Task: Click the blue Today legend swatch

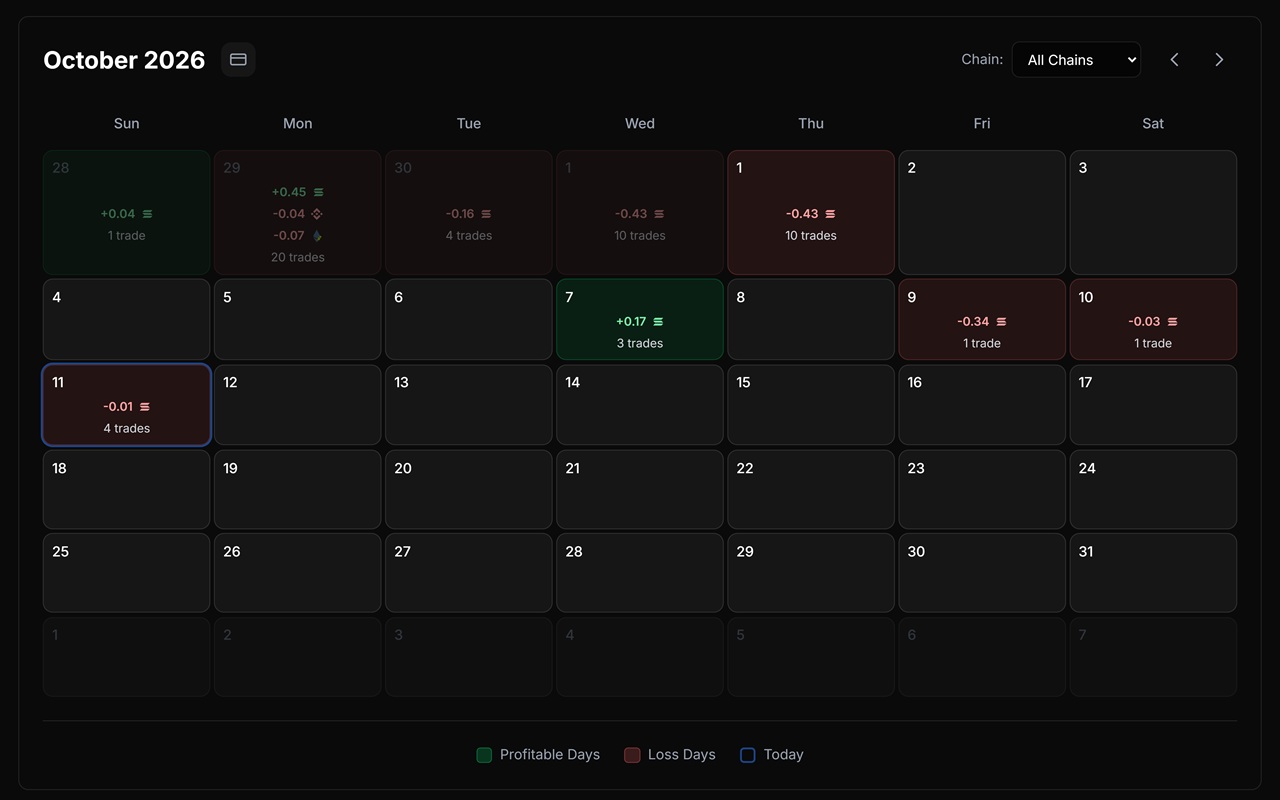Action: click(748, 755)
